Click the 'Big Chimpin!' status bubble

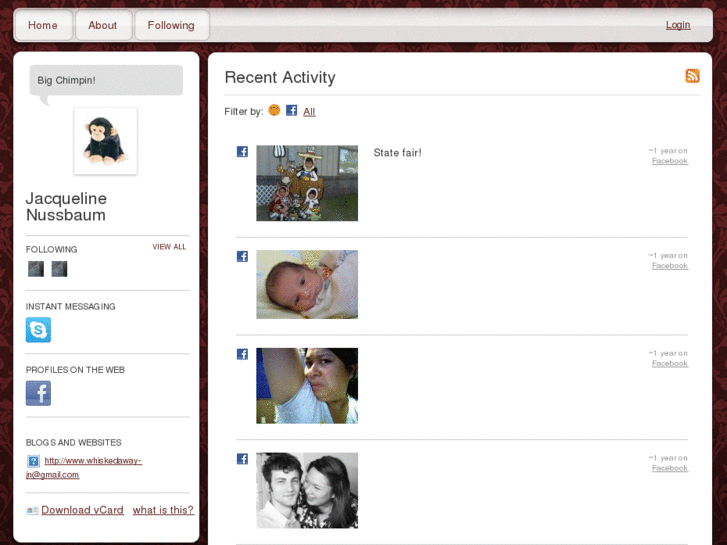(106, 80)
